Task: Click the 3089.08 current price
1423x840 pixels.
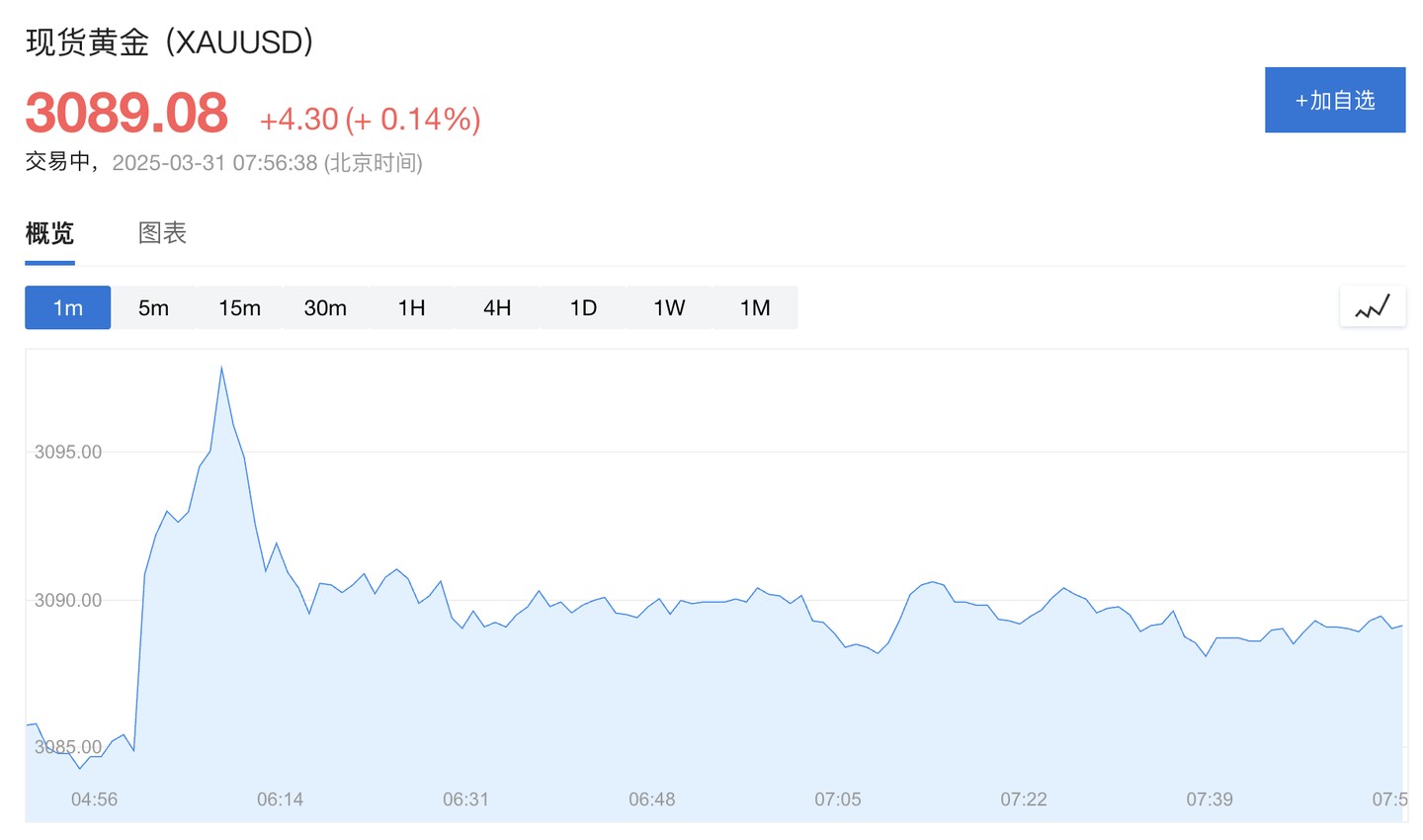Action: pos(126,113)
